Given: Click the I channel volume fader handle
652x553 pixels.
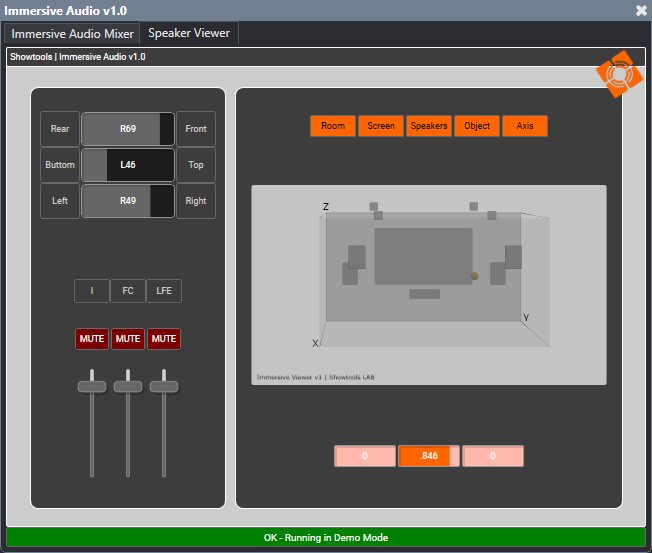Looking at the screenshot, I should (92, 387).
